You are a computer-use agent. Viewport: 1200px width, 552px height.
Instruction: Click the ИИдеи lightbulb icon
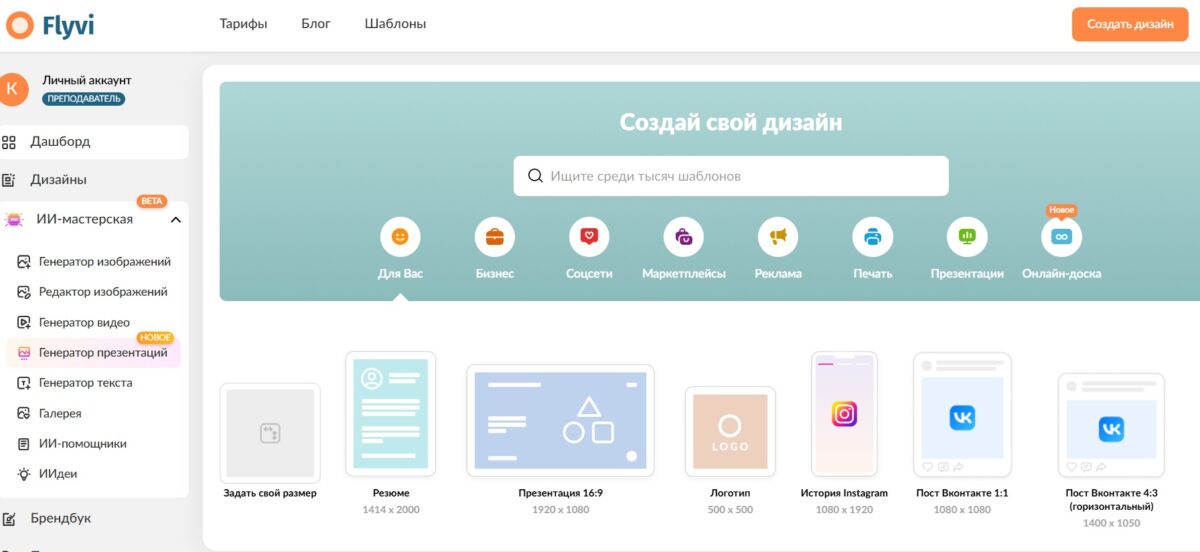(x=24, y=474)
